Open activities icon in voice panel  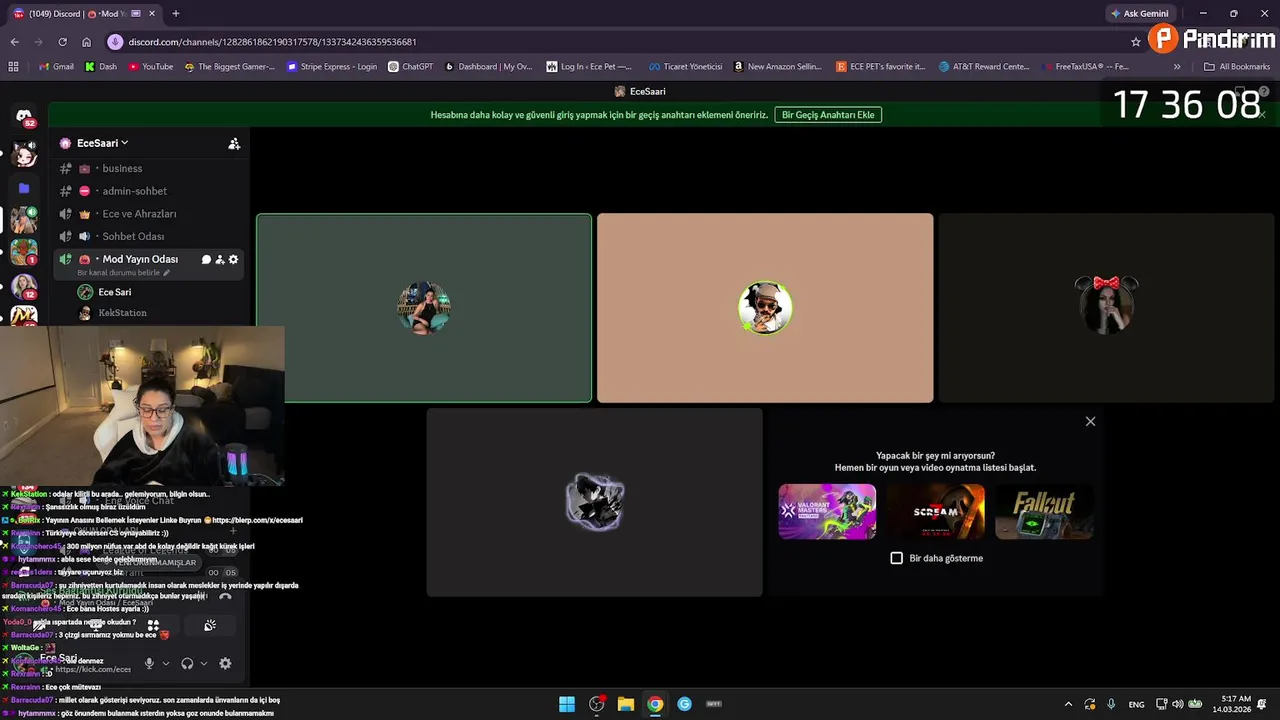point(153,625)
